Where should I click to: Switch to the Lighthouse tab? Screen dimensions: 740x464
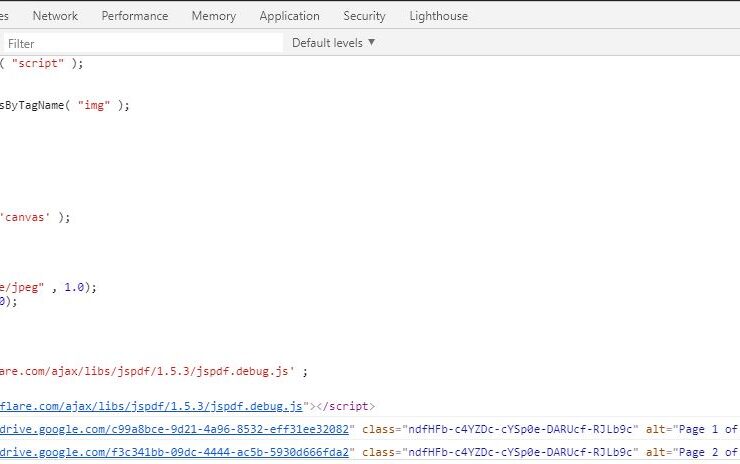pyautogui.click(x=438, y=16)
